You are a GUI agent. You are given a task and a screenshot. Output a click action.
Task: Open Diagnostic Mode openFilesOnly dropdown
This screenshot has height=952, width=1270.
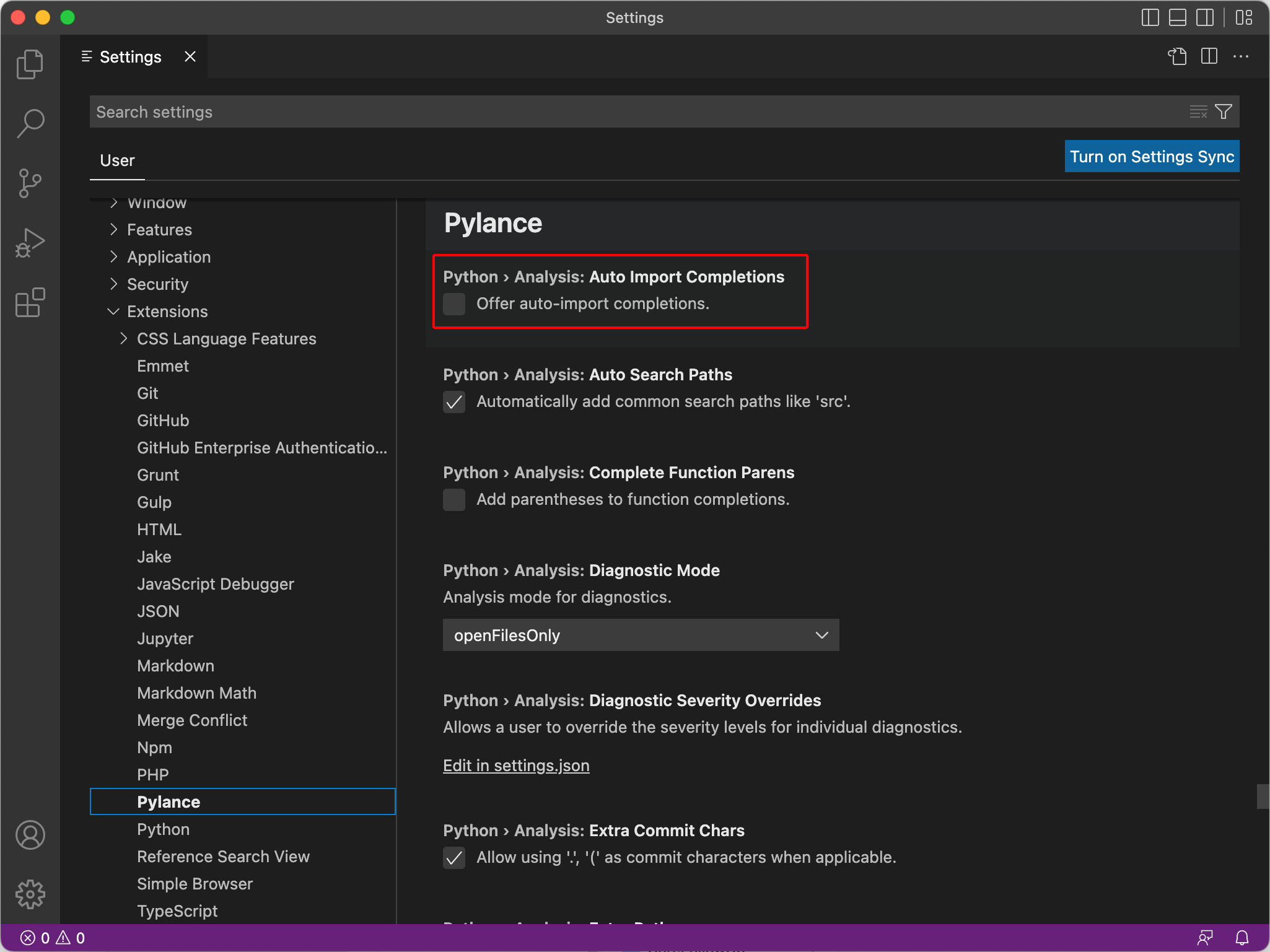(x=641, y=635)
